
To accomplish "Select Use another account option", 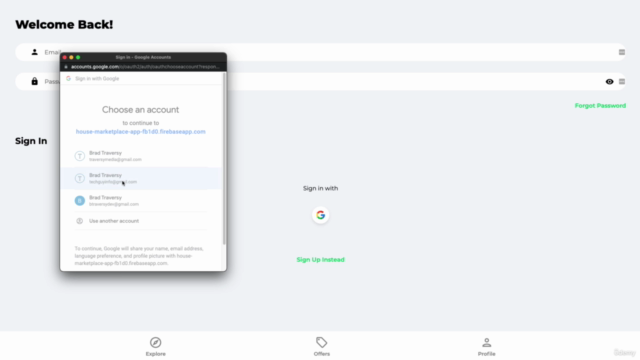I will point(141,221).
